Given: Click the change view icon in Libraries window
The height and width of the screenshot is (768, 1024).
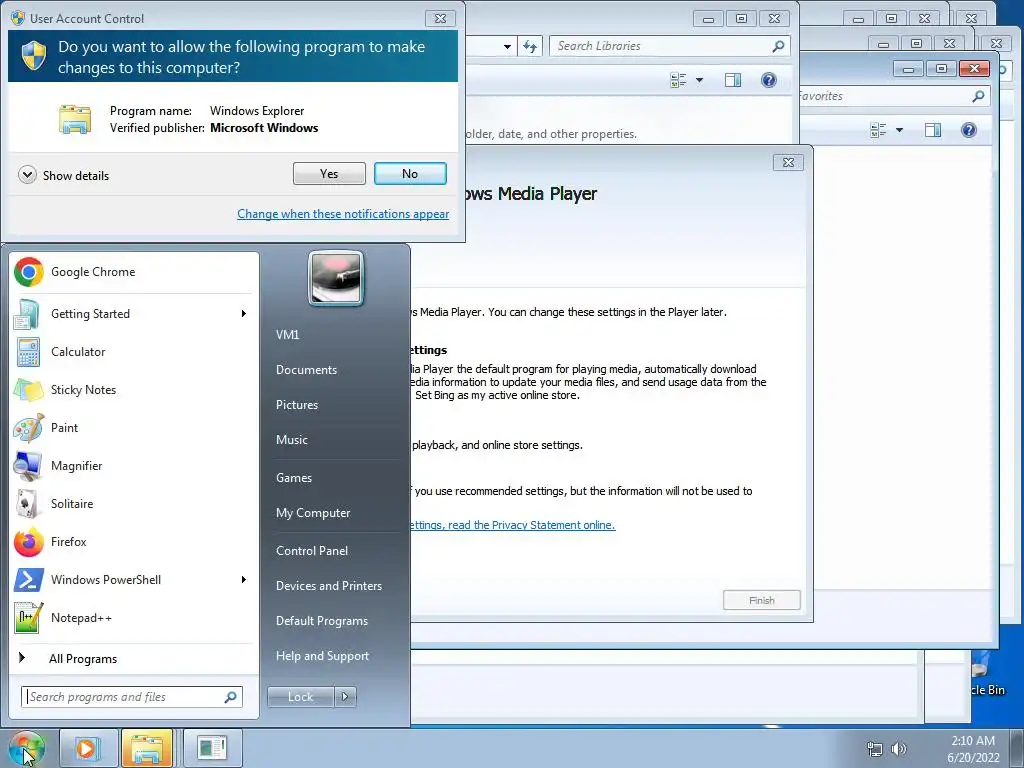Looking at the screenshot, I should point(679,80).
